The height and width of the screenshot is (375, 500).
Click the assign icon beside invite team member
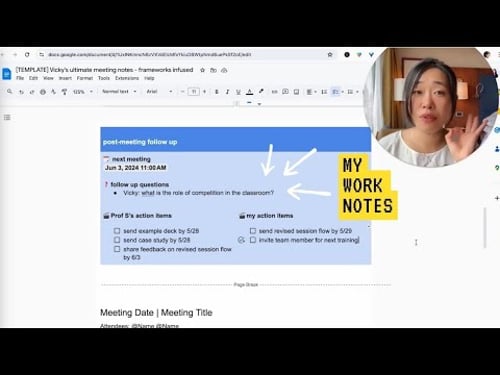coord(241,240)
